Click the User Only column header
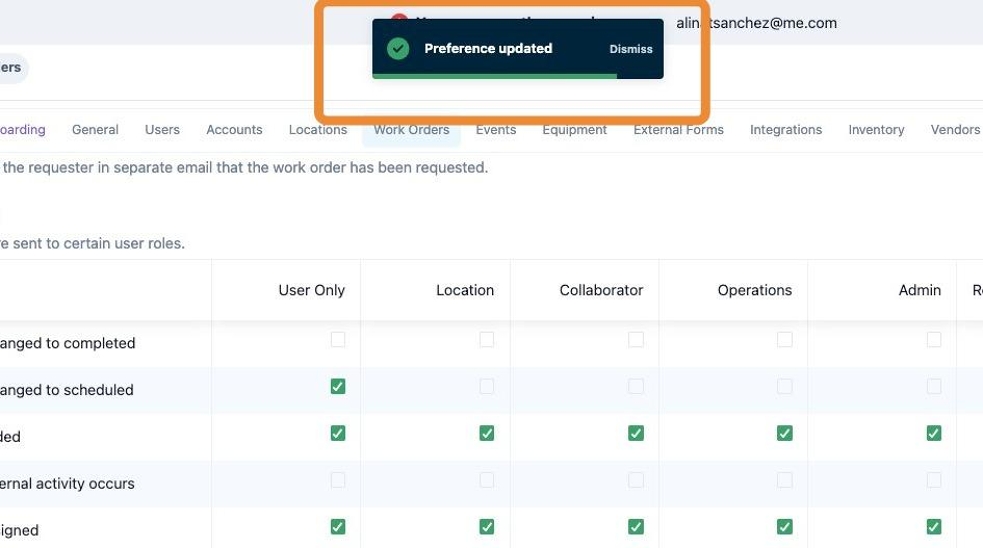Image resolution: width=983 pixels, height=548 pixels. point(312,290)
